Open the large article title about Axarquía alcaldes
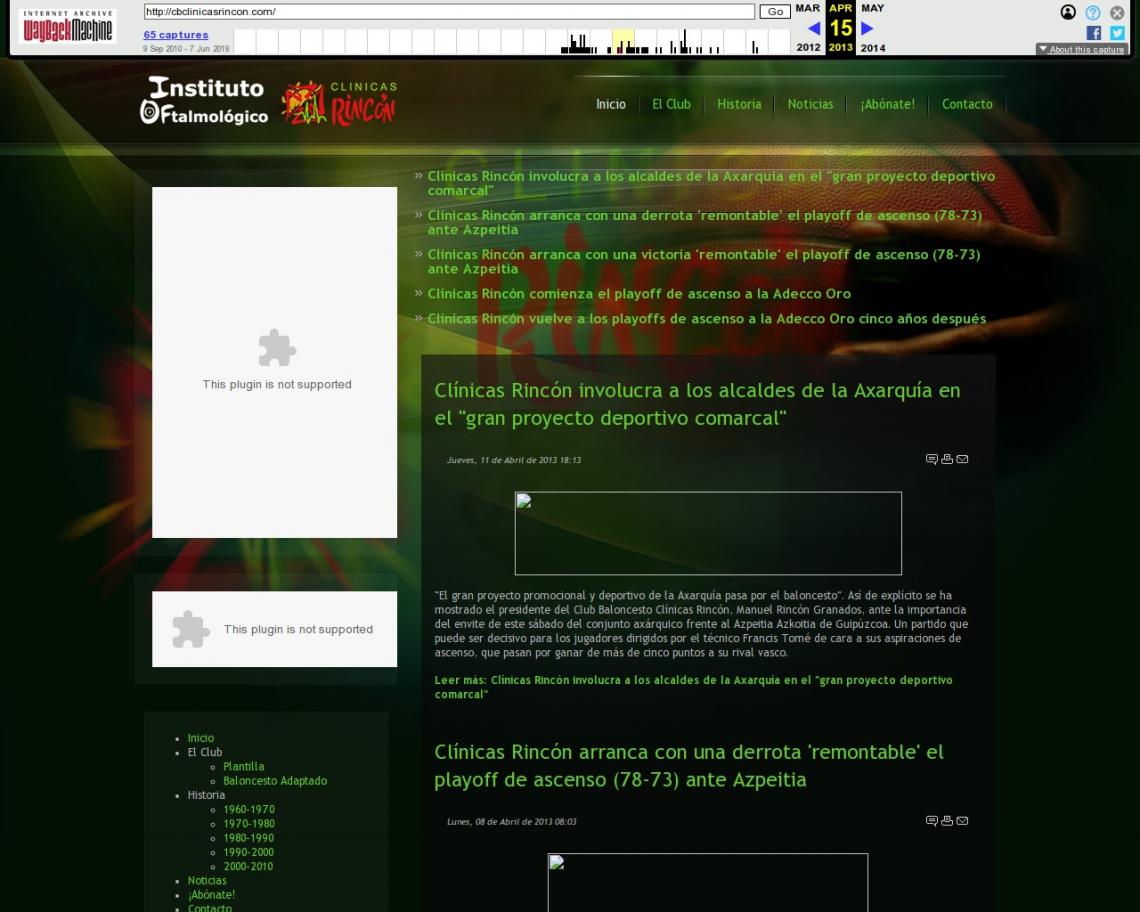Screen dimensions: 1140x912 click(697, 404)
